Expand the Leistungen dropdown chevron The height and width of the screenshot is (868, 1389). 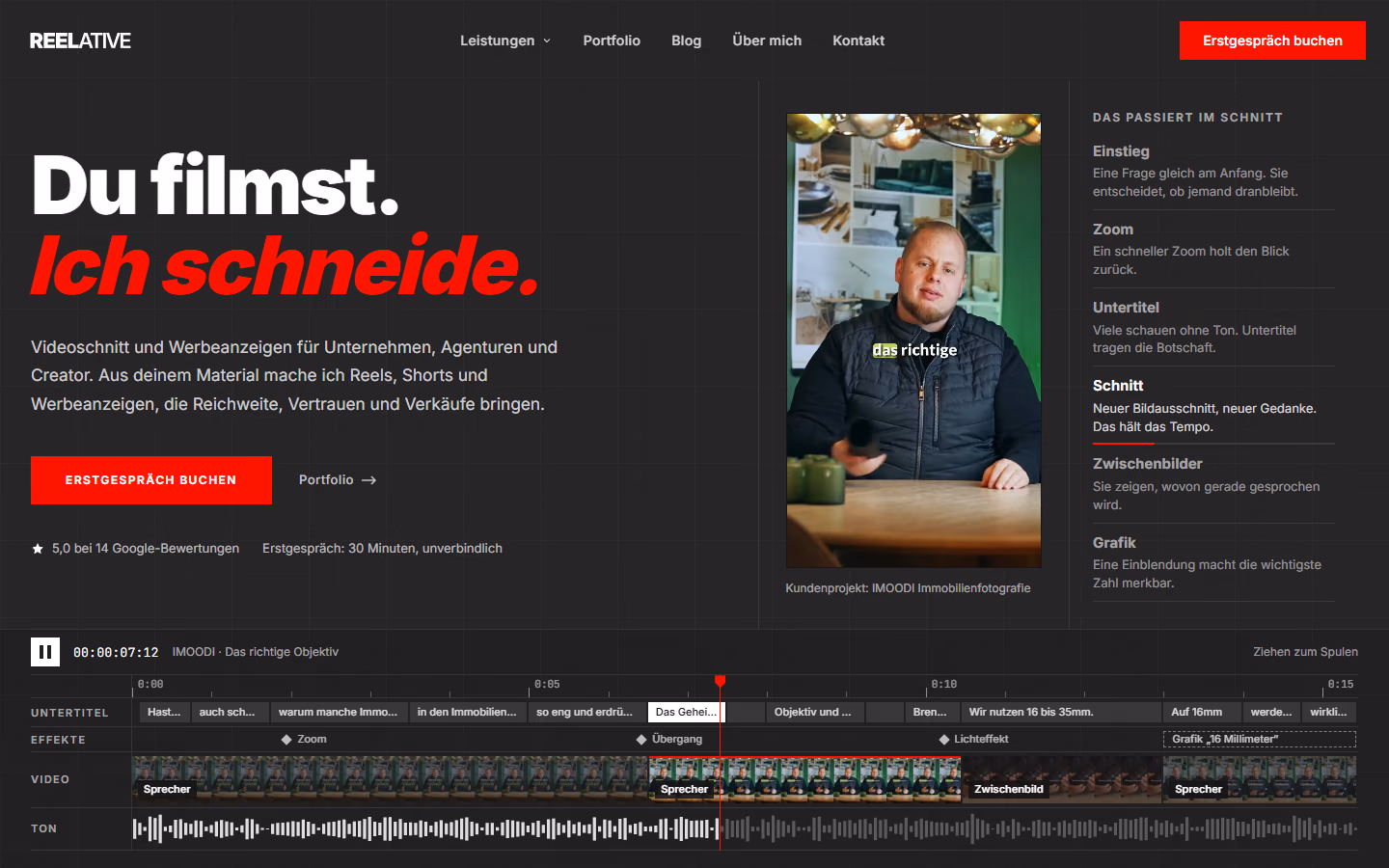click(547, 41)
